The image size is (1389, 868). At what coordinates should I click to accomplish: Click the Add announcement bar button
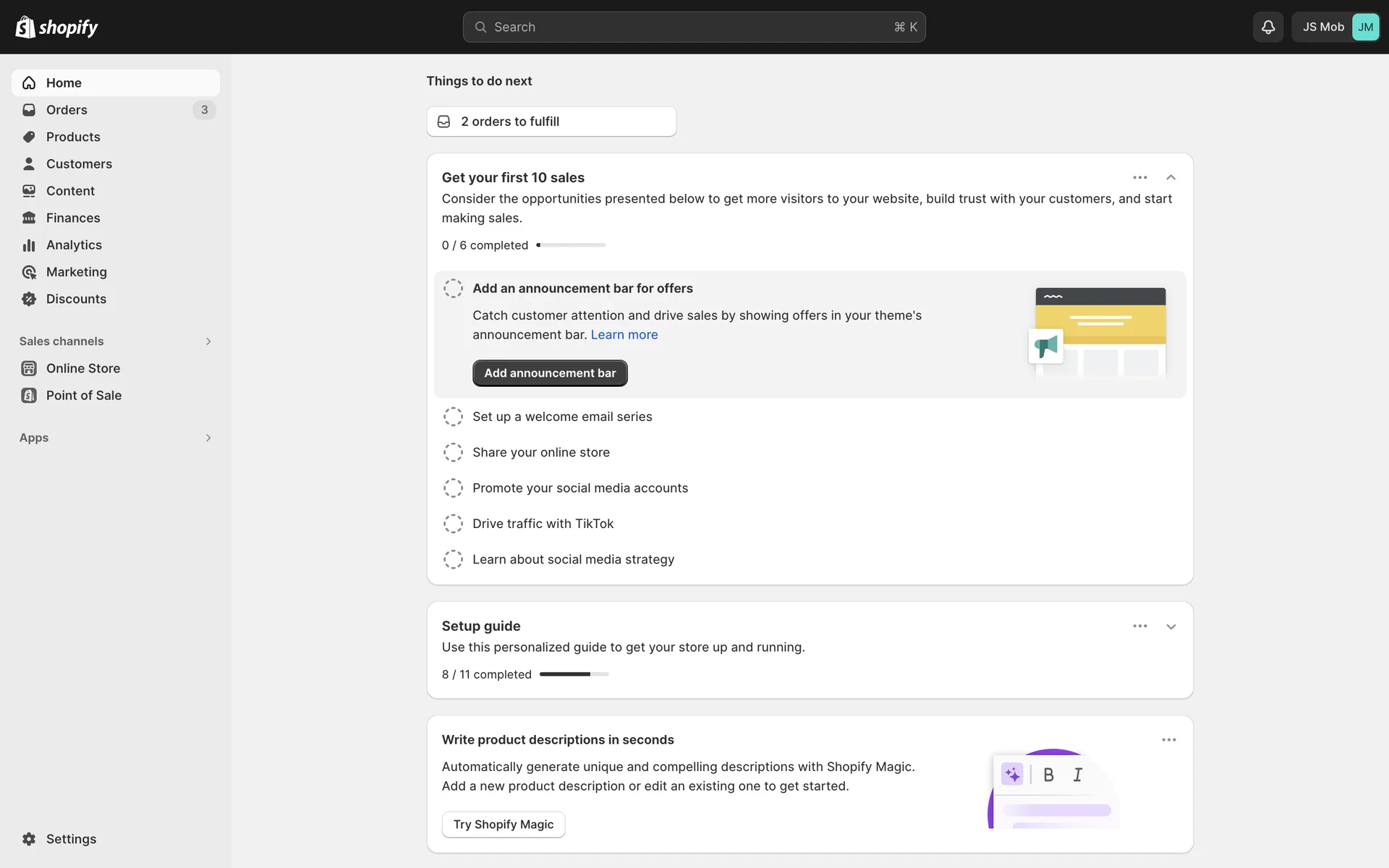[x=550, y=373]
